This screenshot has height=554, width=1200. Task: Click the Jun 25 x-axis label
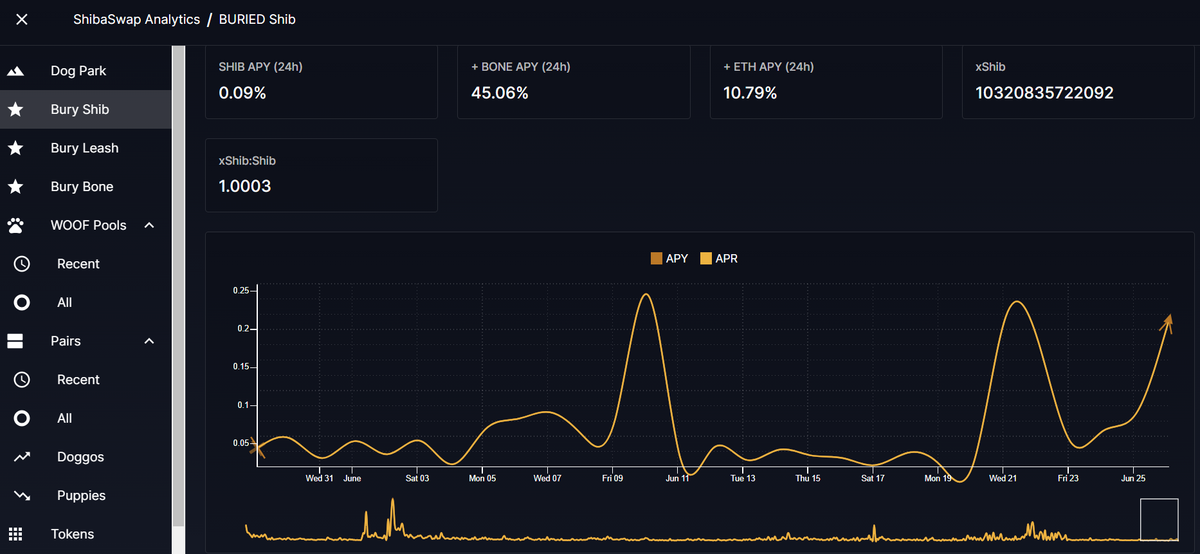[x=1133, y=478]
